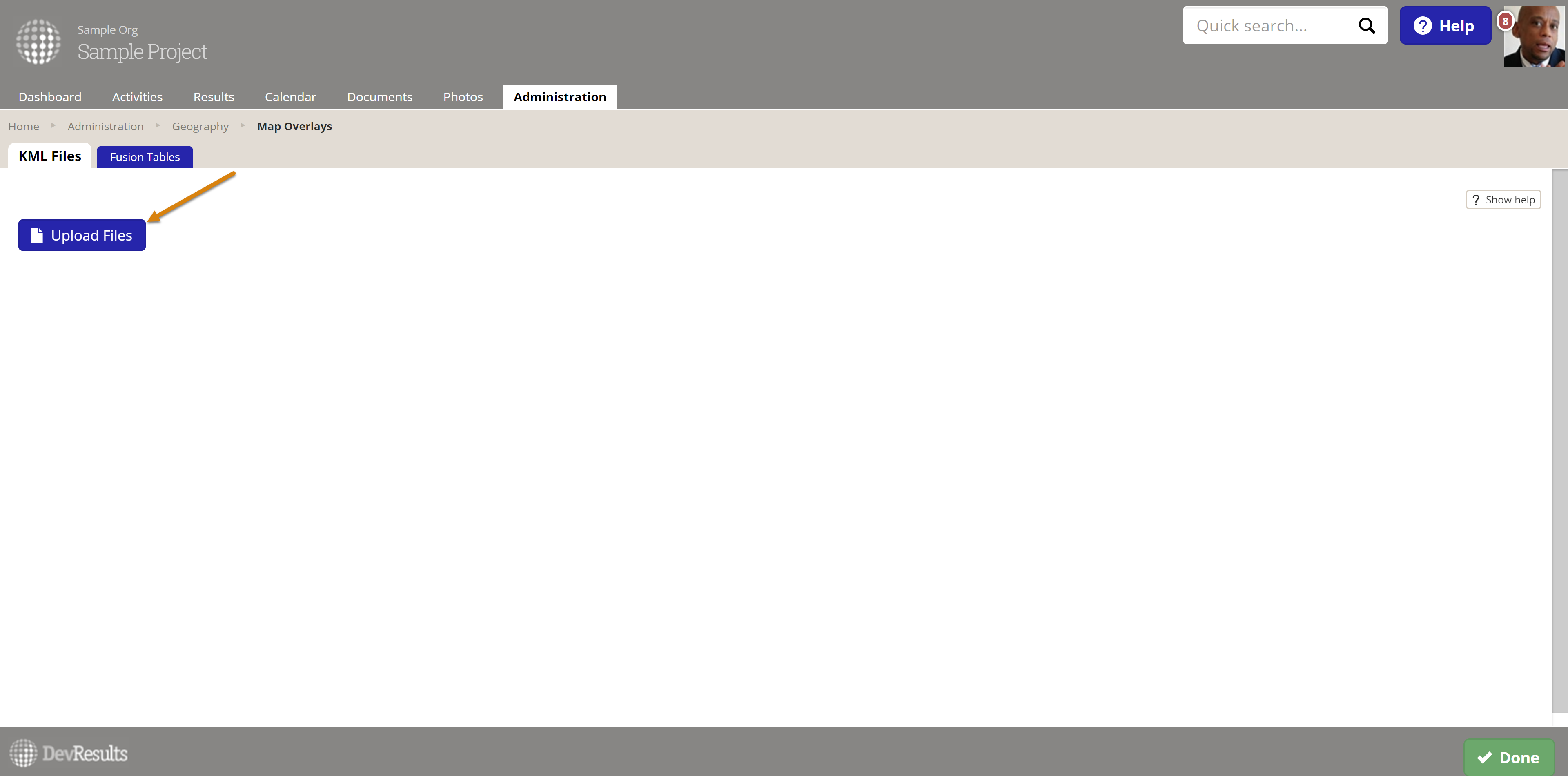Click the DevResults footer logo
This screenshot has width=1568, height=776.
(x=69, y=754)
